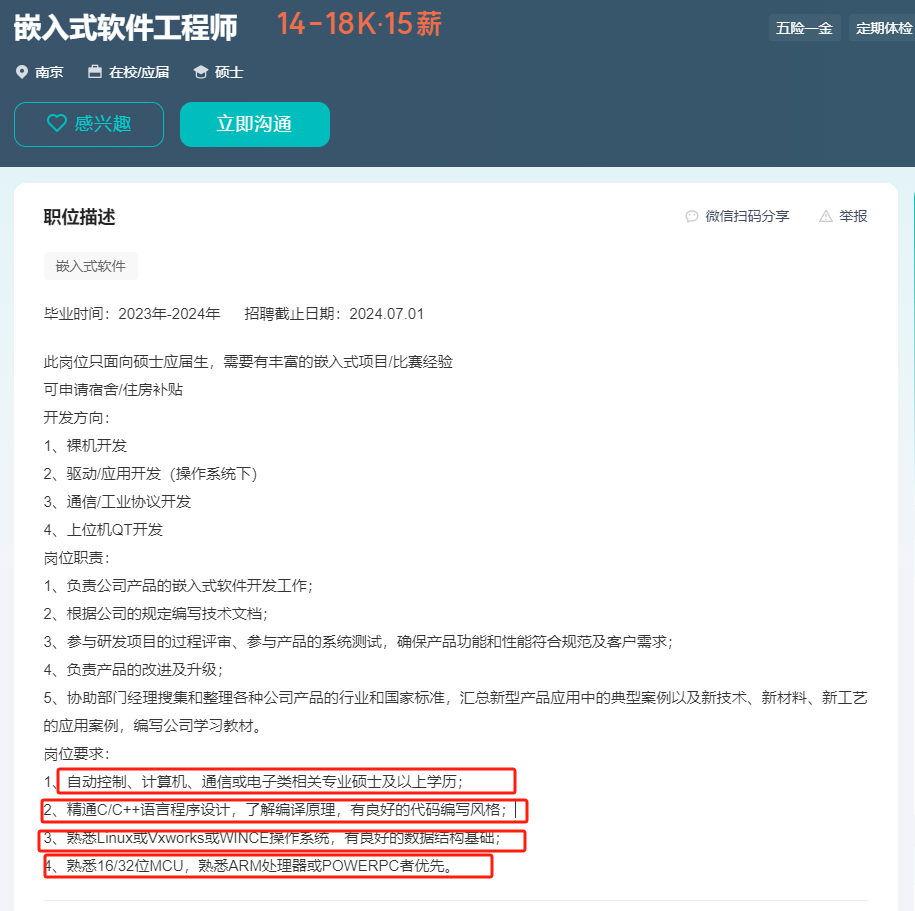Click the 职位描述 section heading
Image resolution: width=915 pixels, height=911 pixels.
tap(79, 217)
